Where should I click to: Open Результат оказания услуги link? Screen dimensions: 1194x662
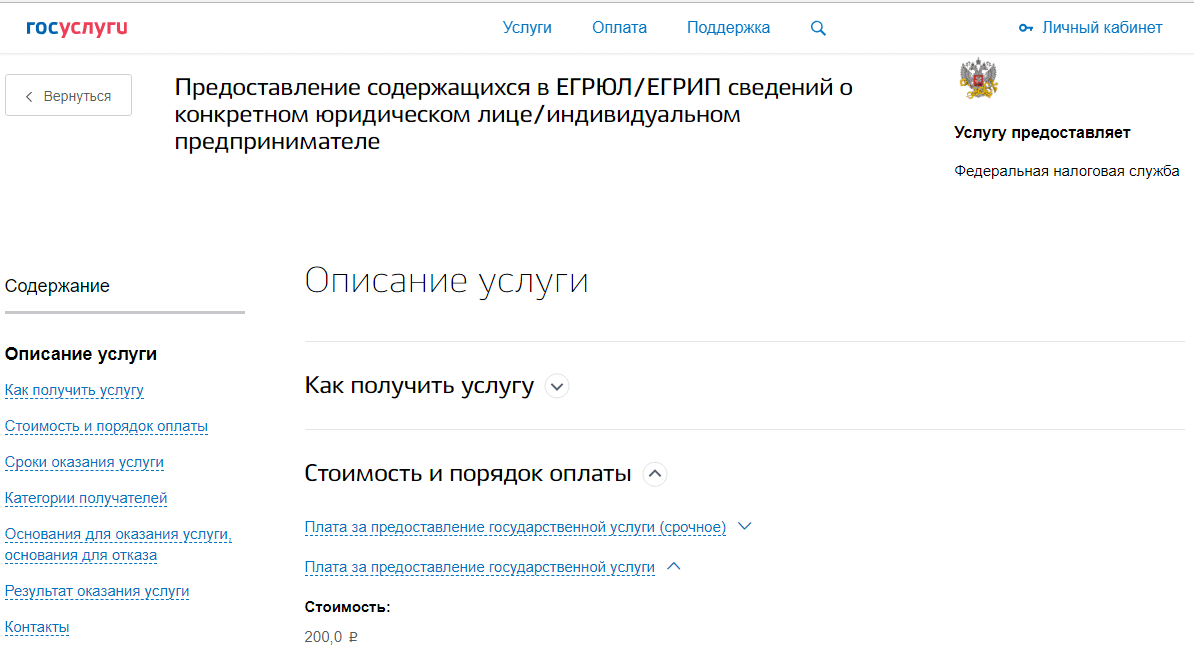click(97, 591)
